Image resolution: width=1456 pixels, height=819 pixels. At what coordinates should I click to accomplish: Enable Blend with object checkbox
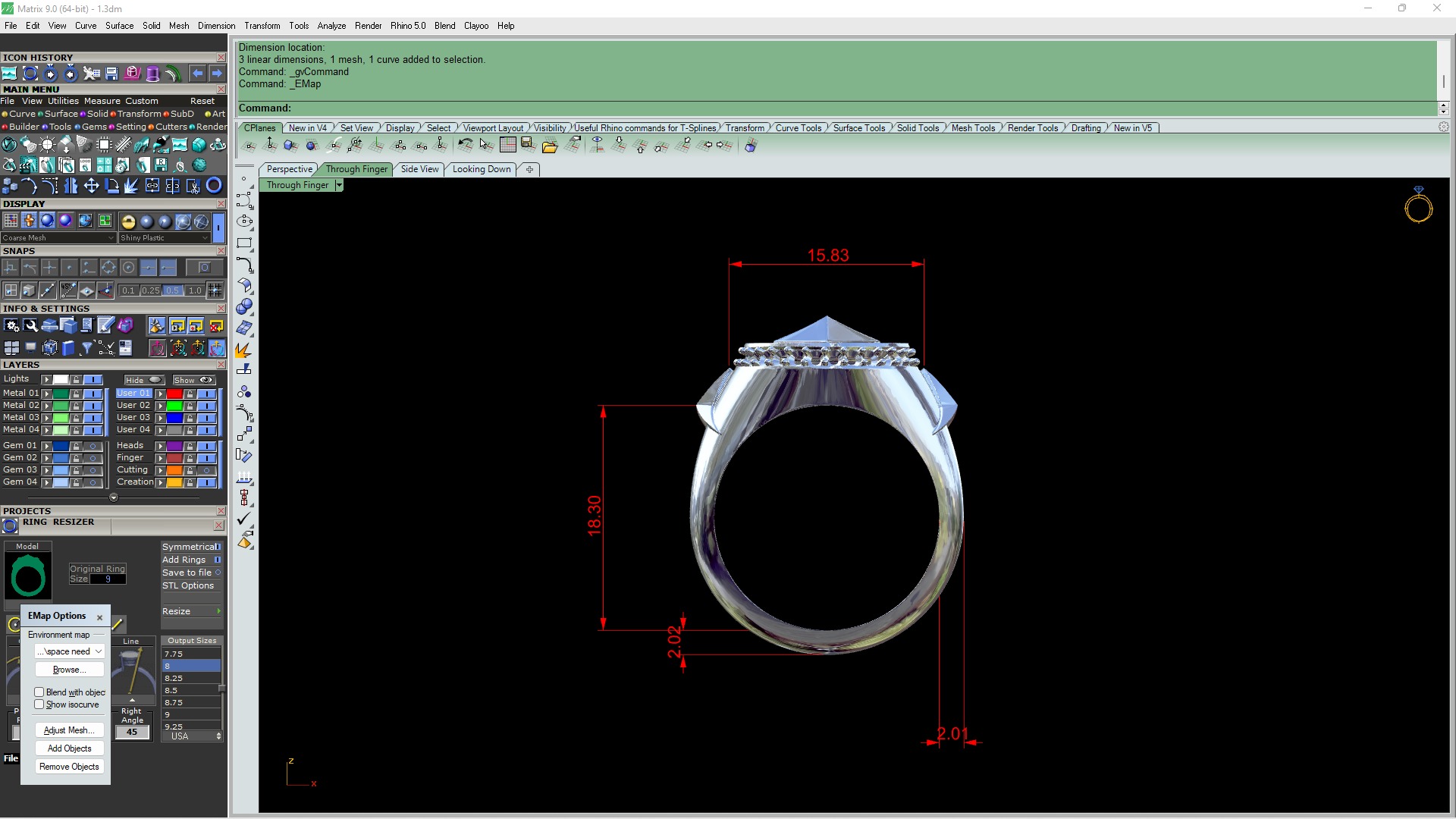[39, 692]
